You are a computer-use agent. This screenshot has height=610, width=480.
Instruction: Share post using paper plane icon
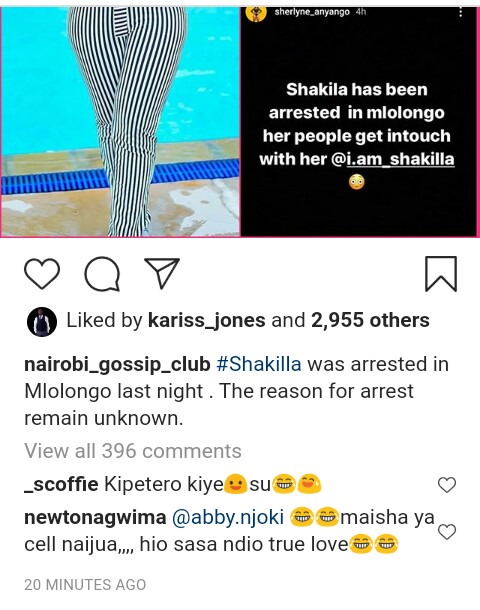click(162, 273)
